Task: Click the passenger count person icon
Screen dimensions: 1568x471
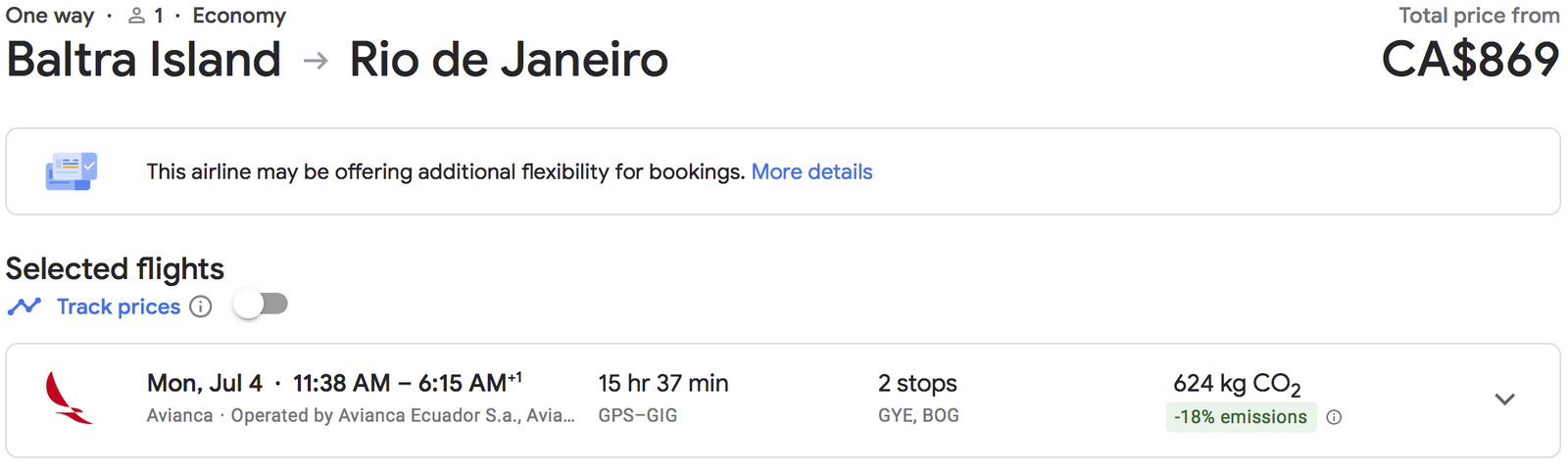Action: [x=137, y=16]
